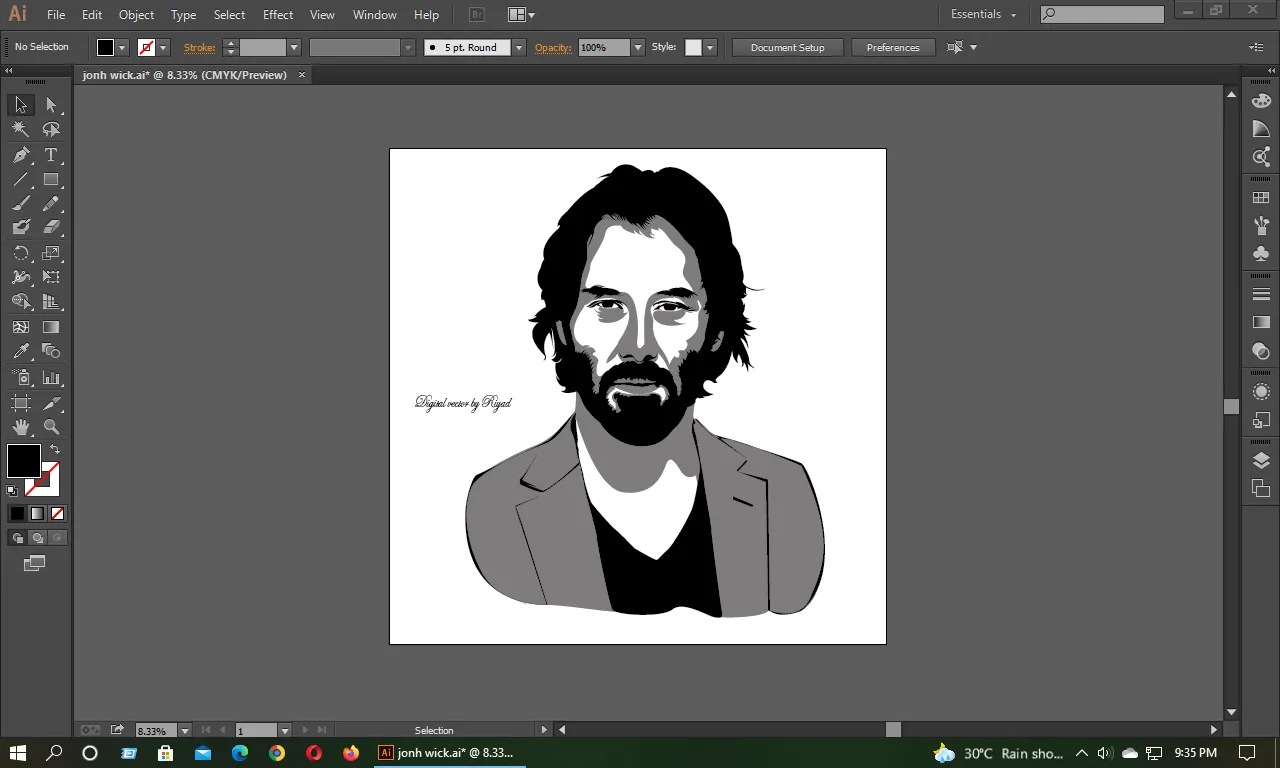Open Essentials workspace switcher
Viewport: 1280px width, 768px height.
point(983,14)
